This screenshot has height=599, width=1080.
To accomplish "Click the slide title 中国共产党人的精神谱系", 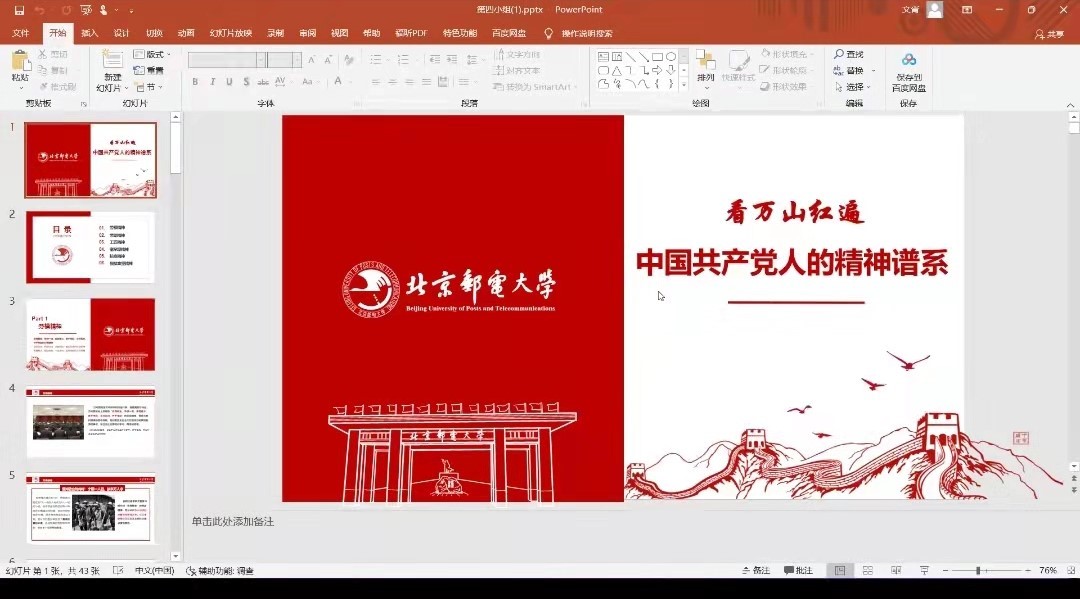I will [792, 263].
